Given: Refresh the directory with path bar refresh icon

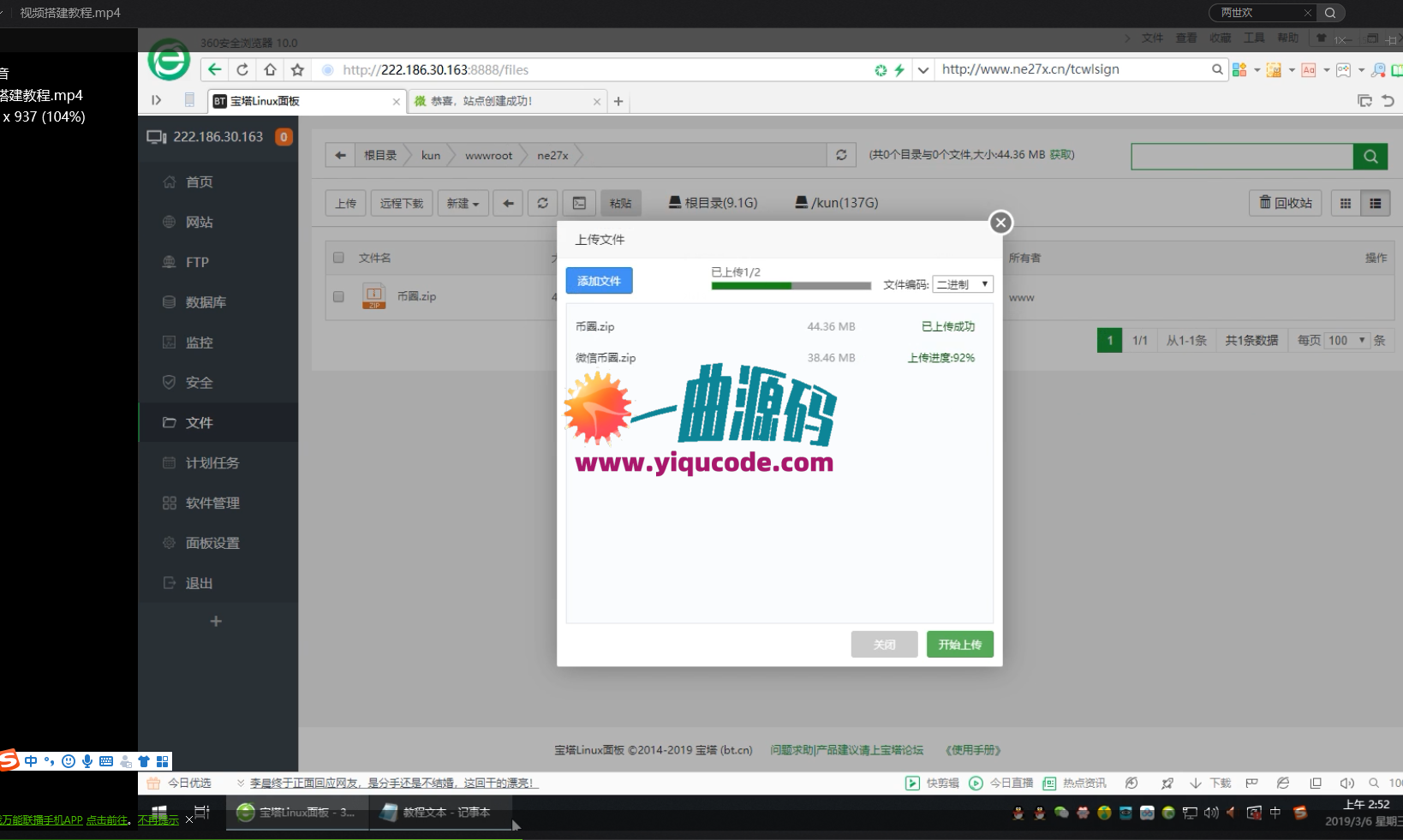Looking at the screenshot, I should pyautogui.click(x=841, y=155).
